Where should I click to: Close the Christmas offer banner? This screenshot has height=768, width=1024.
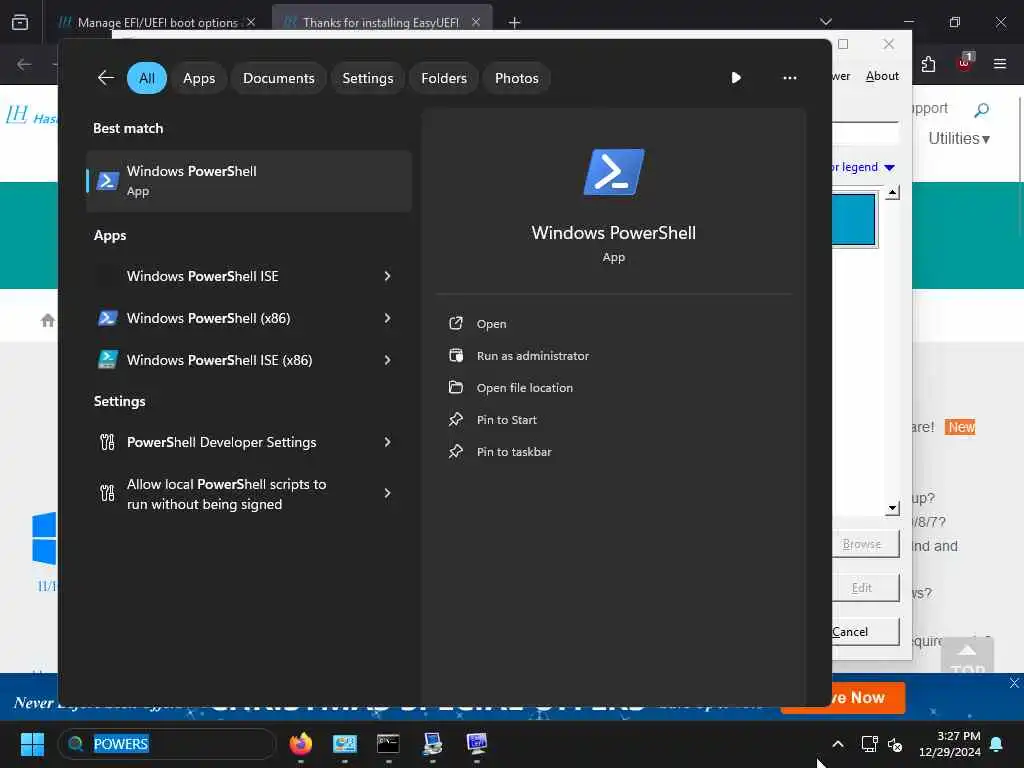(1014, 683)
